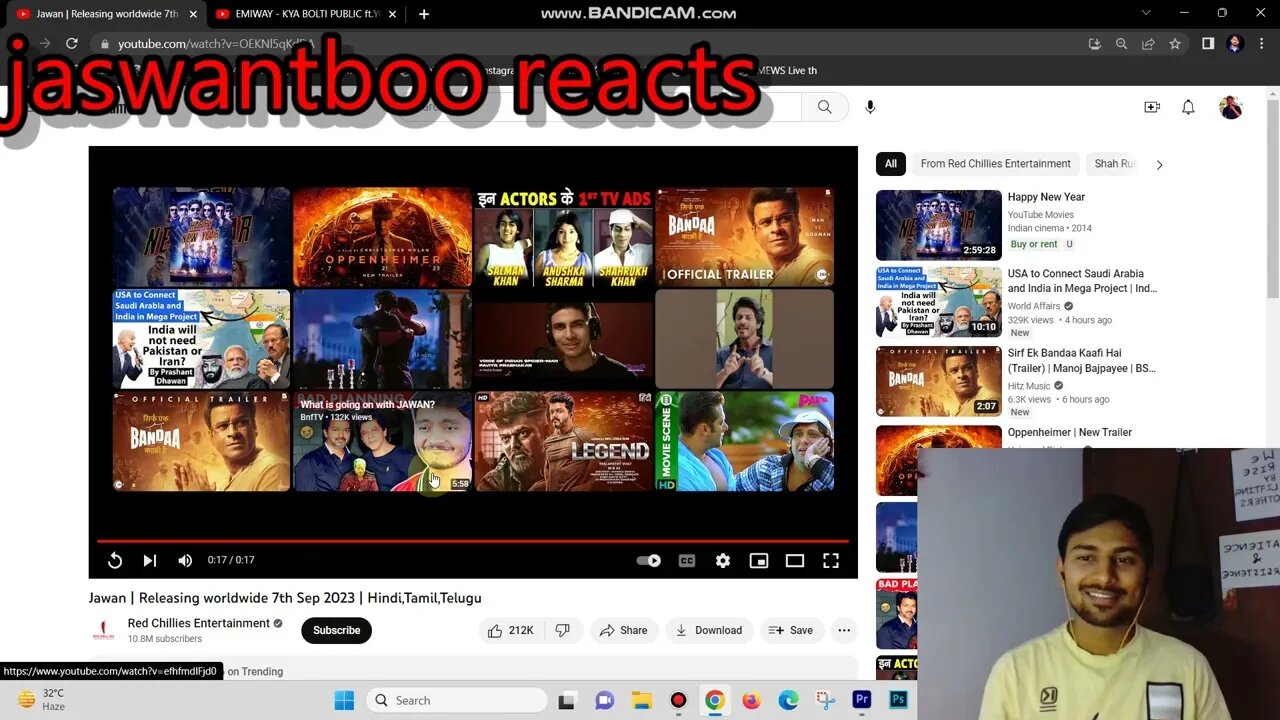
Task: Click YouTube search magnifier button
Action: (825, 107)
